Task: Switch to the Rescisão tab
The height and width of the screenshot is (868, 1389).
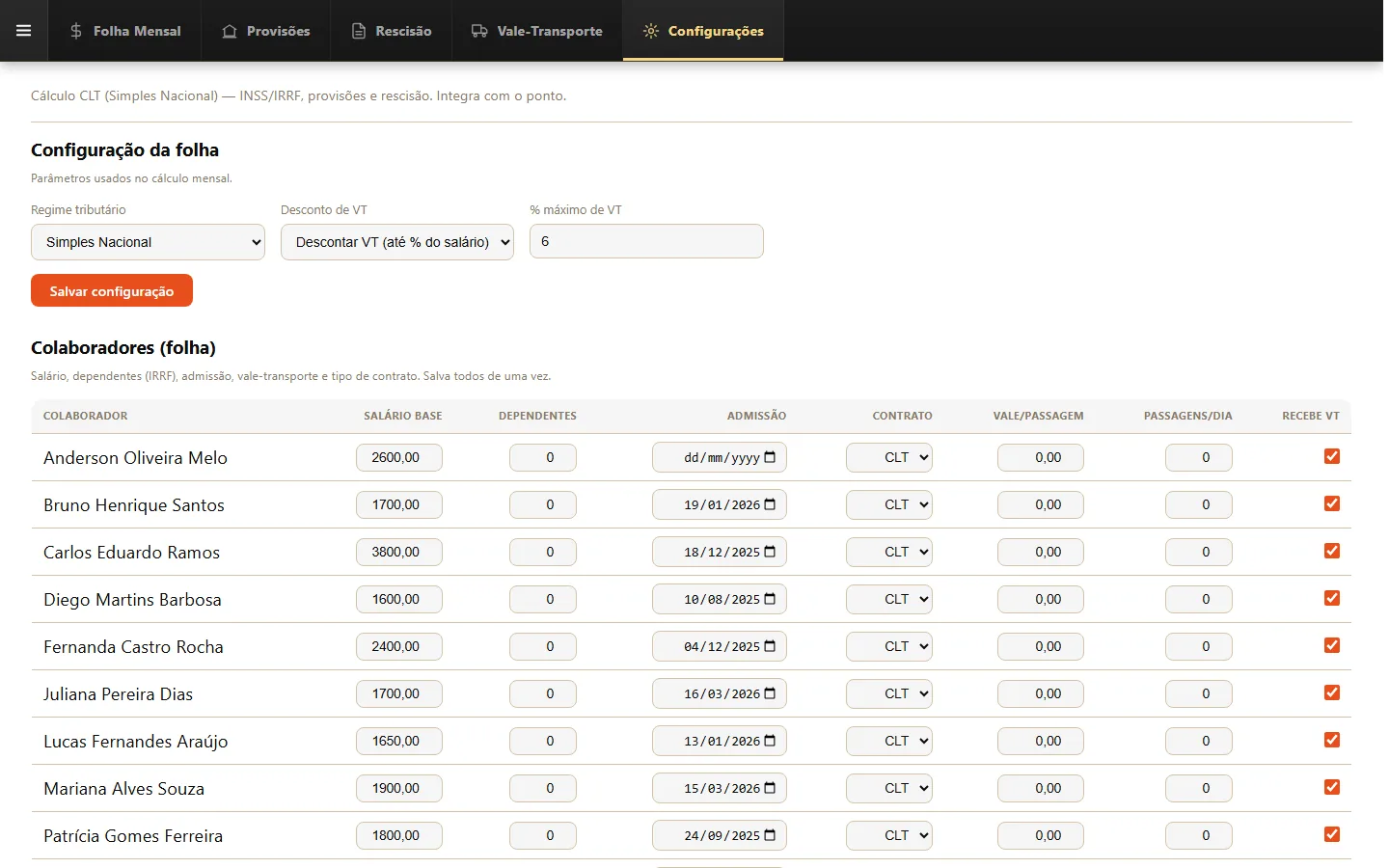Action: [x=392, y=31]
